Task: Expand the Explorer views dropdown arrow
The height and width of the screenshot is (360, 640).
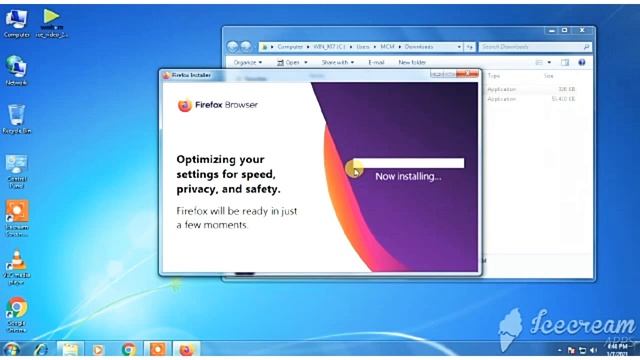Action: pos(549,62)
